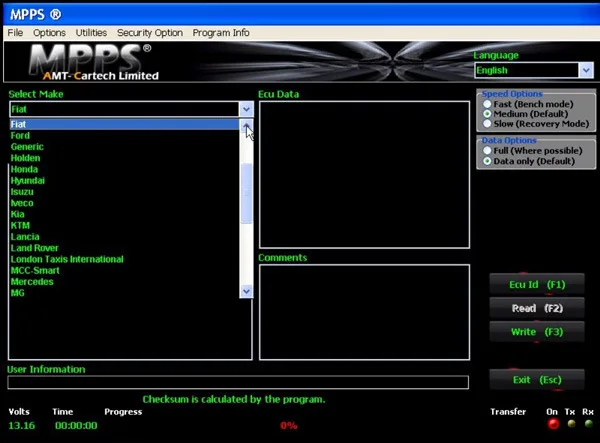Collapse the Select Make dropdown arrow
The image size is (600, 443).
coord(246,109)
